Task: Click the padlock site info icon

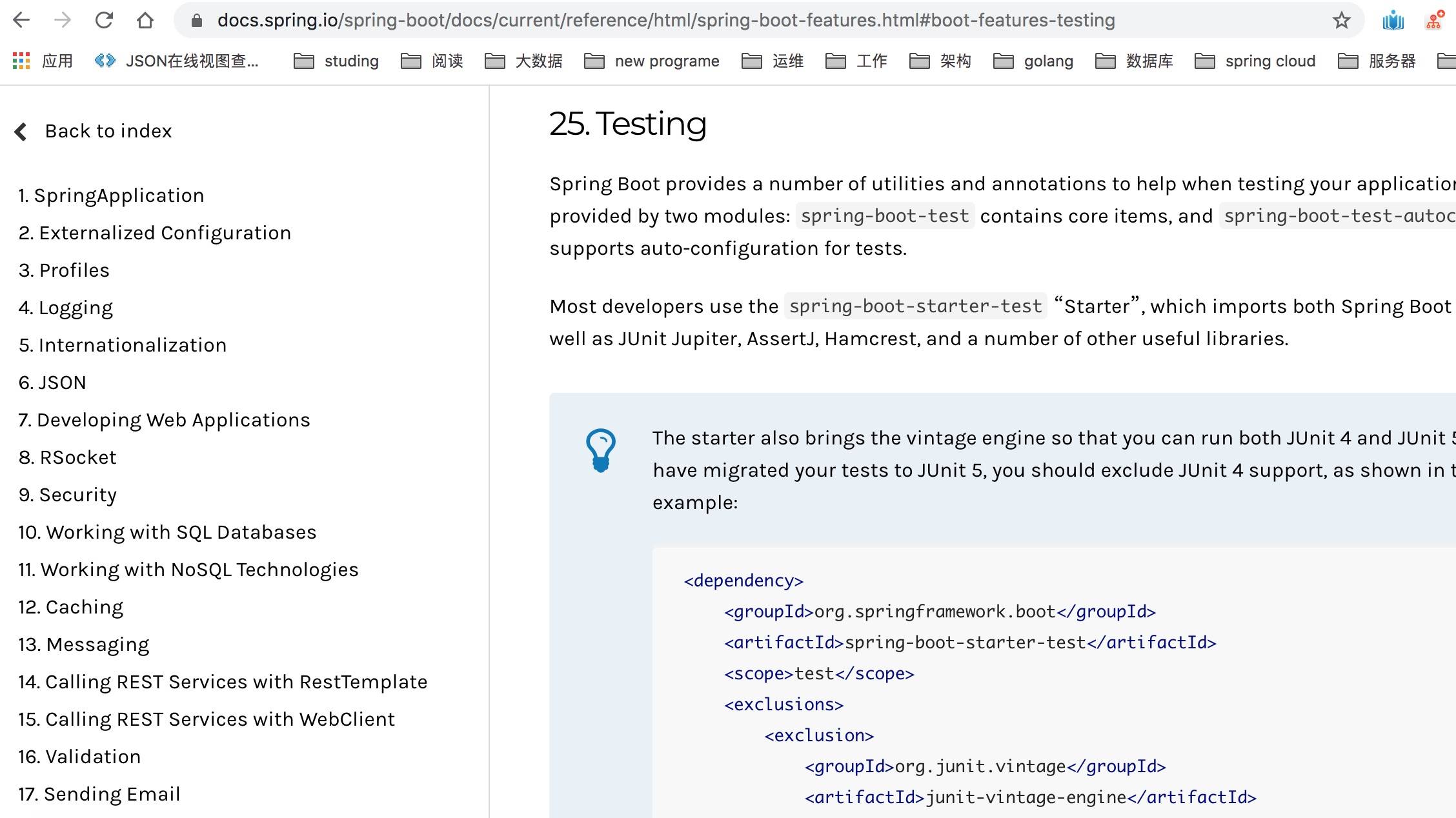Action: pos(197,20)
